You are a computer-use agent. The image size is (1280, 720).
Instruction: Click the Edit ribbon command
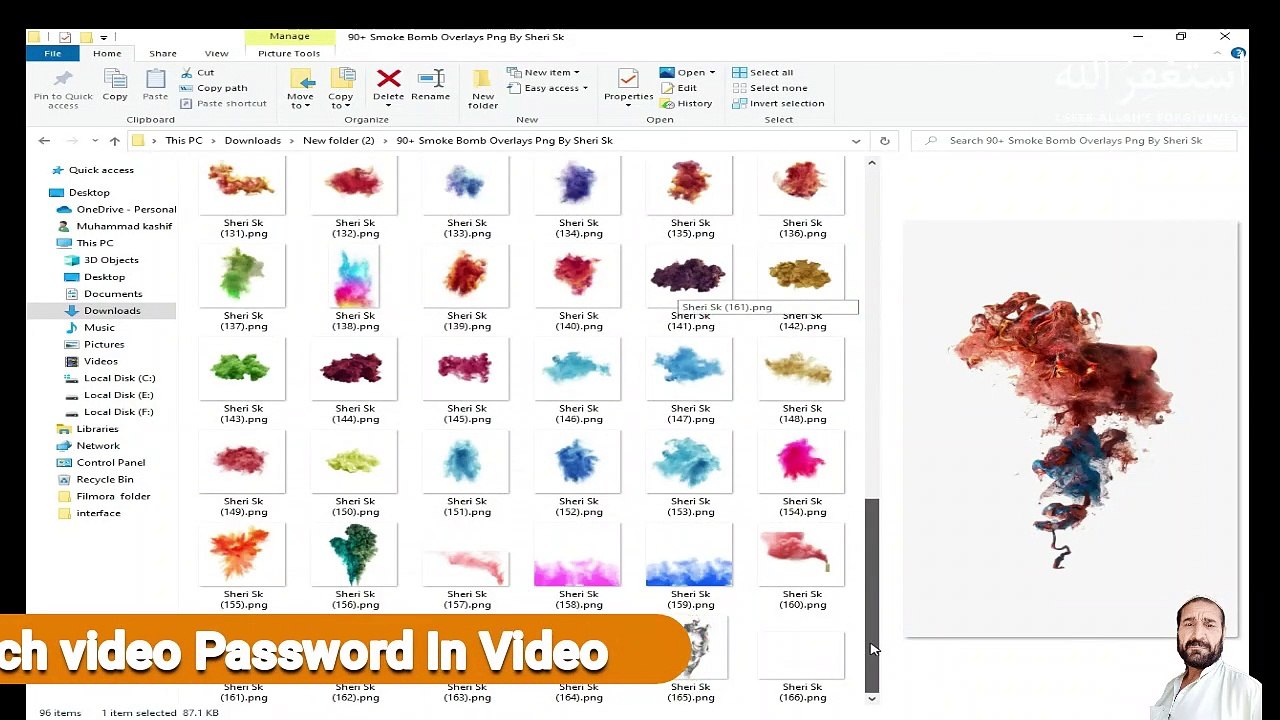tap(678, 88)
